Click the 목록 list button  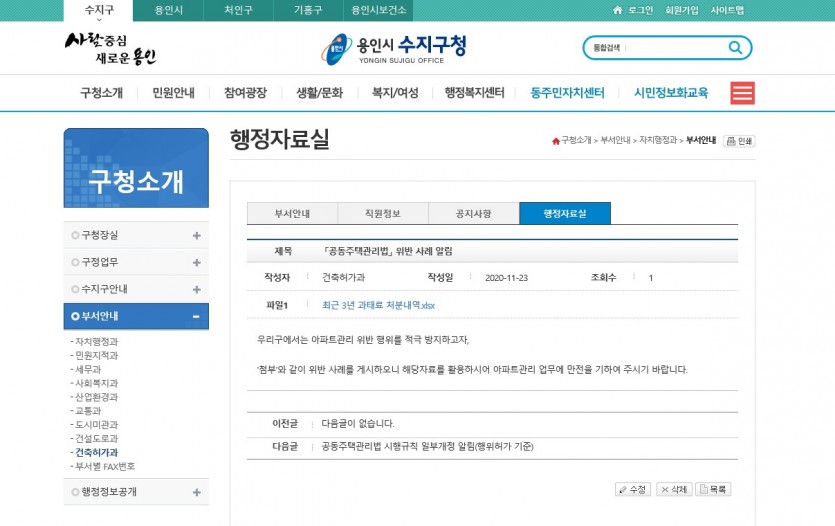(x=714, y=489)
